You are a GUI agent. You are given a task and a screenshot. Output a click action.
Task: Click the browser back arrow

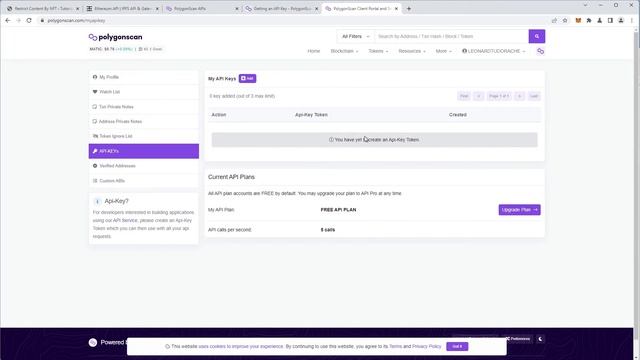coord(8,20)
